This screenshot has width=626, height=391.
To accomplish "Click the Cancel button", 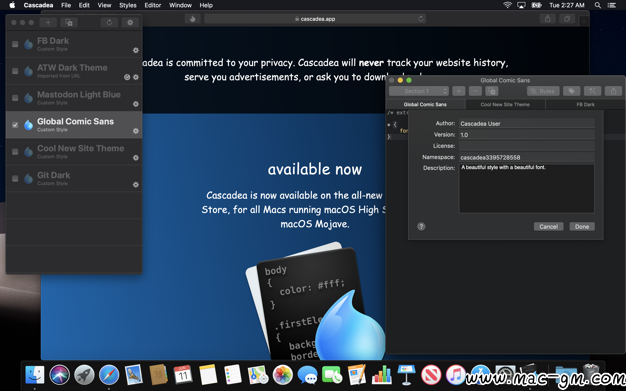I will [x=549, y=226].
